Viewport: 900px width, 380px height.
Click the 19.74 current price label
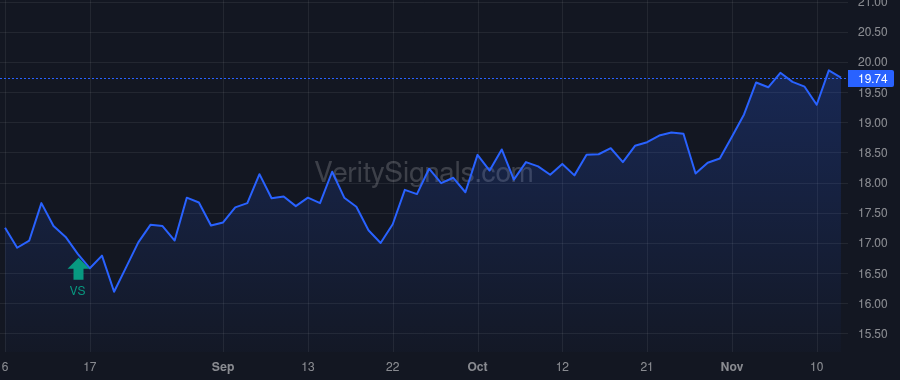pyautogui.click(x=872, y=79)
